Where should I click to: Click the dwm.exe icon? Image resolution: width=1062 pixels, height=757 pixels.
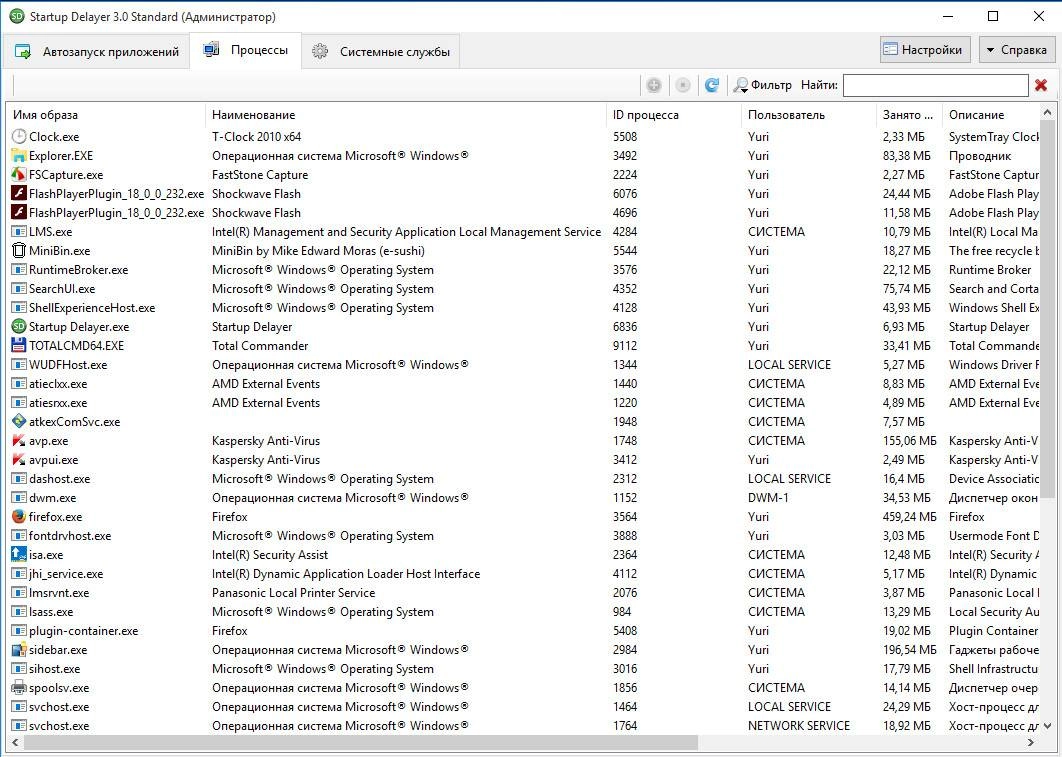(x=19, y=497)
